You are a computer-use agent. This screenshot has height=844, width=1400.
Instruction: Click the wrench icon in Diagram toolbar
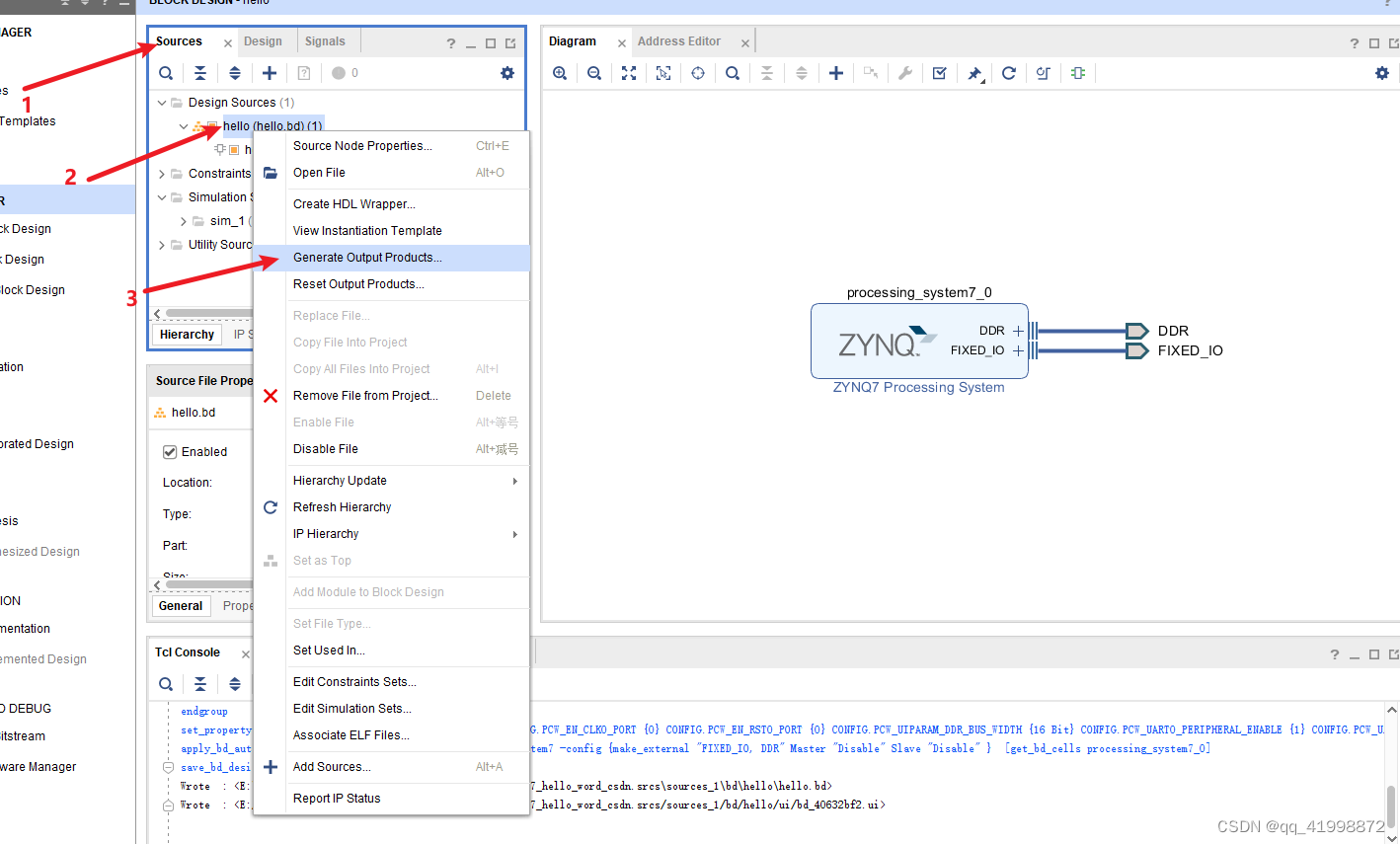coord(905,72)
